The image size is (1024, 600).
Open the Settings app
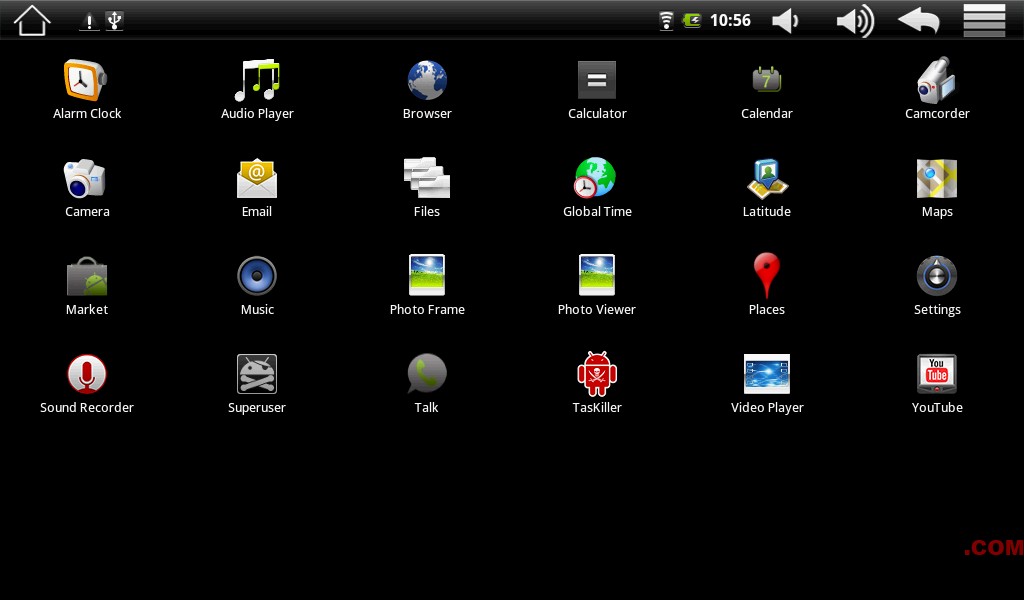pos(936,276)
